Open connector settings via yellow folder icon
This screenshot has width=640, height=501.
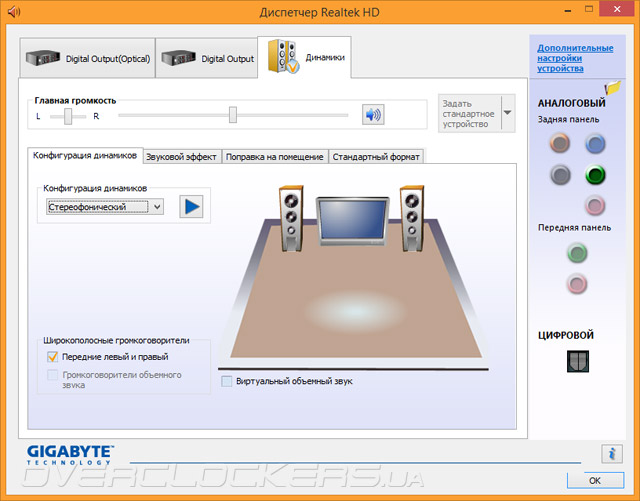(x=613, y=88)
